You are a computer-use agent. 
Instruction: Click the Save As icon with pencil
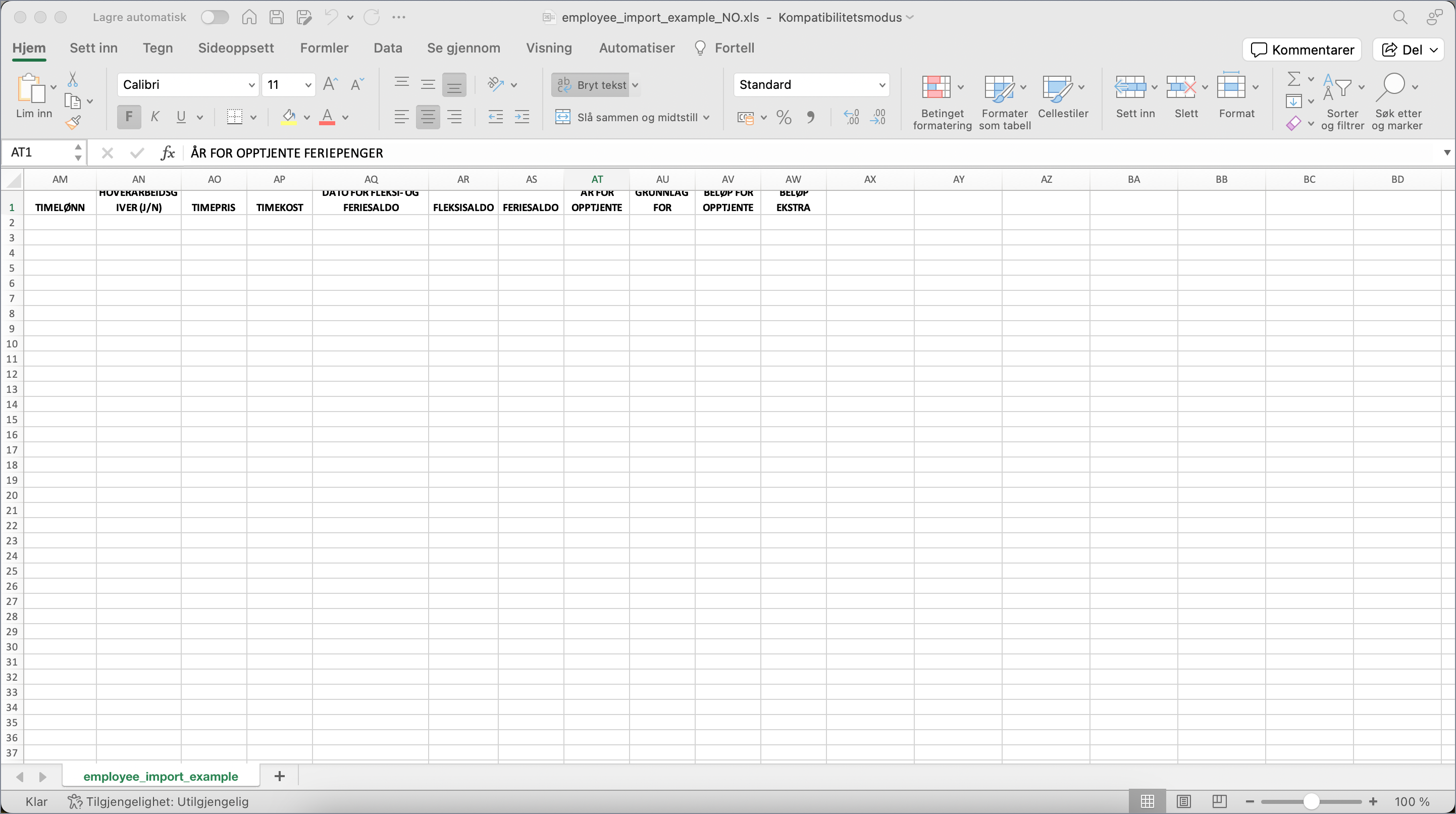(x=304, y=17)
